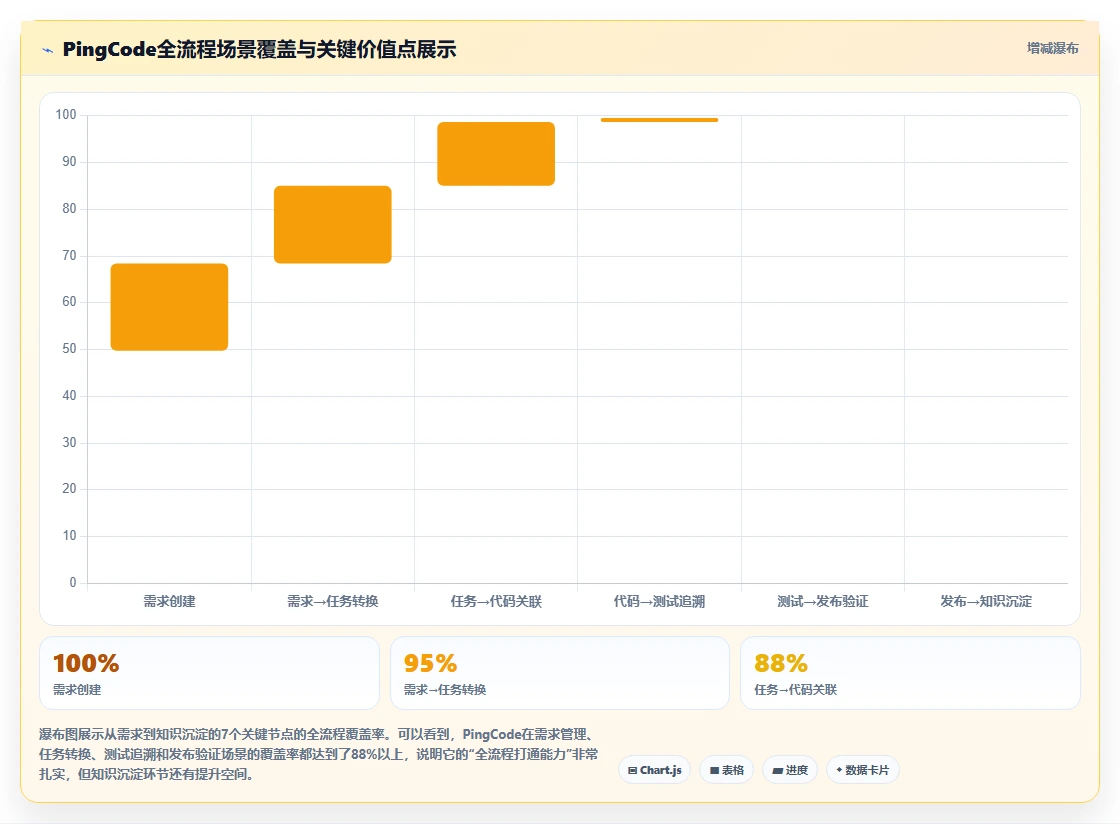1120x824 pixels.
Task: Click the 95% value in second card
Action: 430,663
